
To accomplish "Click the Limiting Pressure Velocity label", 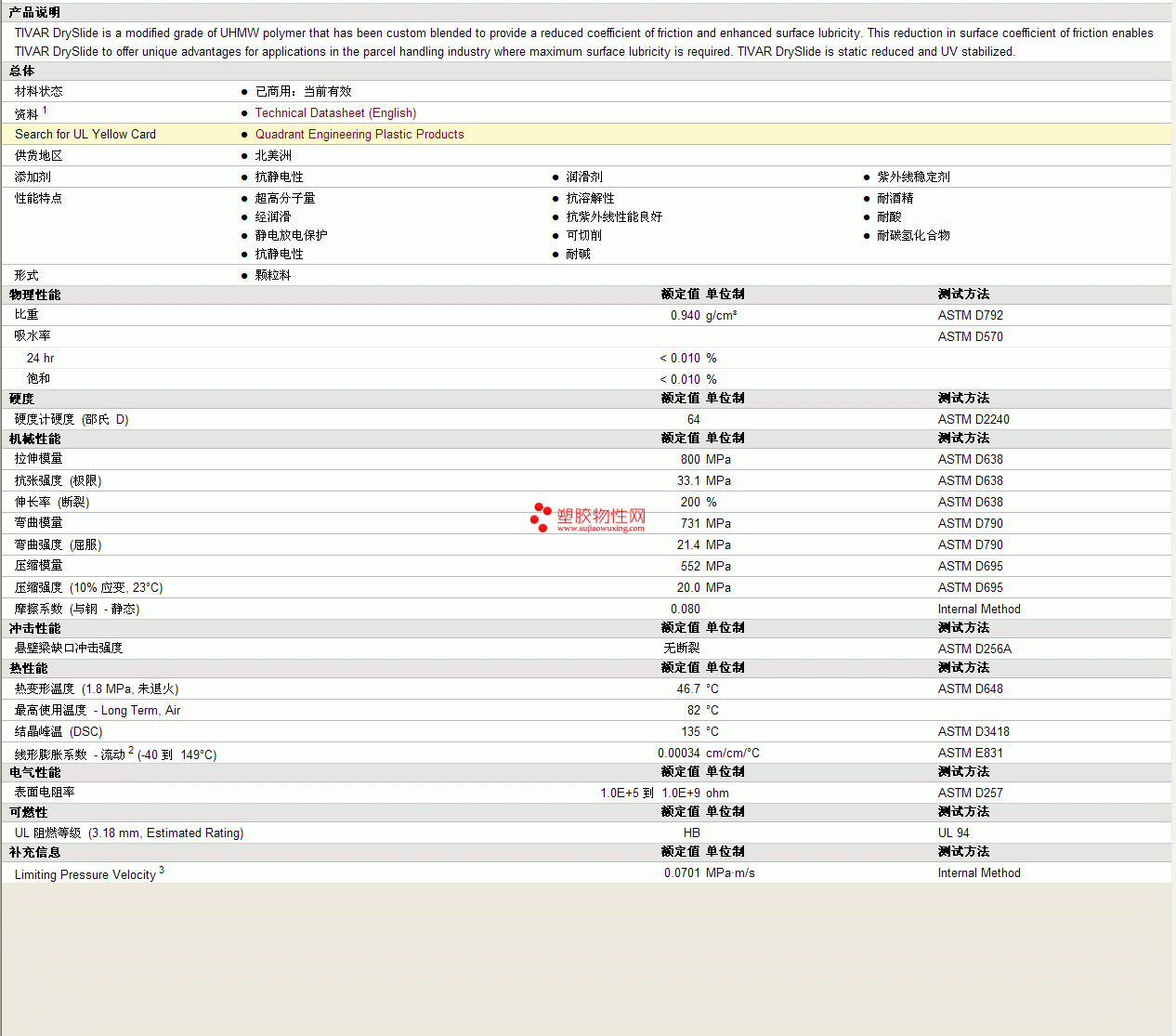I will point(85,874).
